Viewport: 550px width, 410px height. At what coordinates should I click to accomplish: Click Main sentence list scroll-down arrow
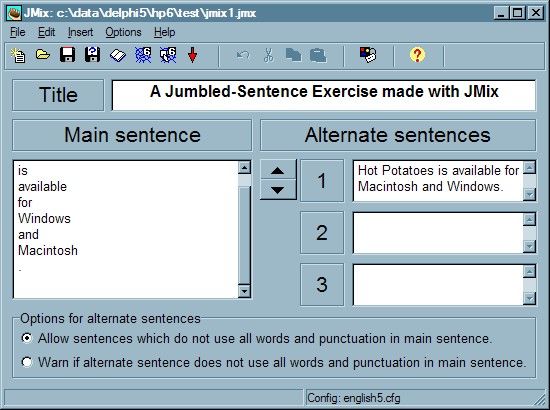click(x=244, y=291)
